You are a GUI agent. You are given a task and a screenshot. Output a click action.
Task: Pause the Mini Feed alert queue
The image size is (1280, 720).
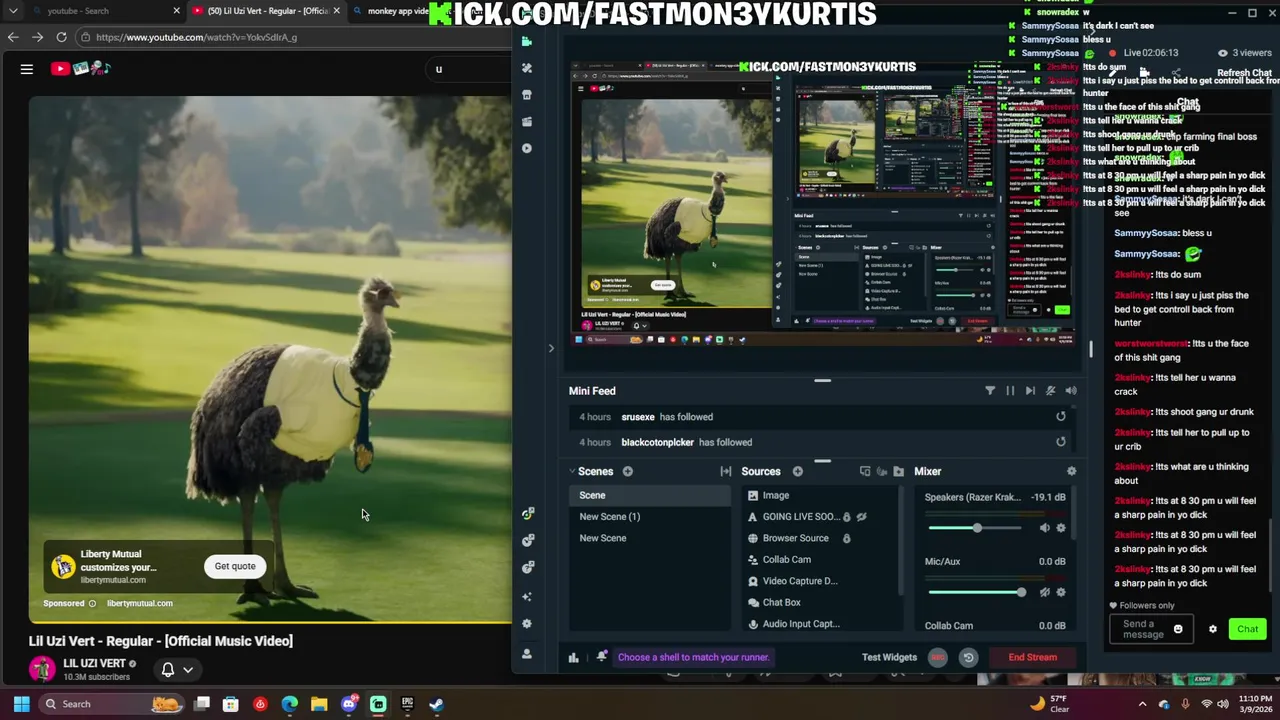pos(1010,391)
